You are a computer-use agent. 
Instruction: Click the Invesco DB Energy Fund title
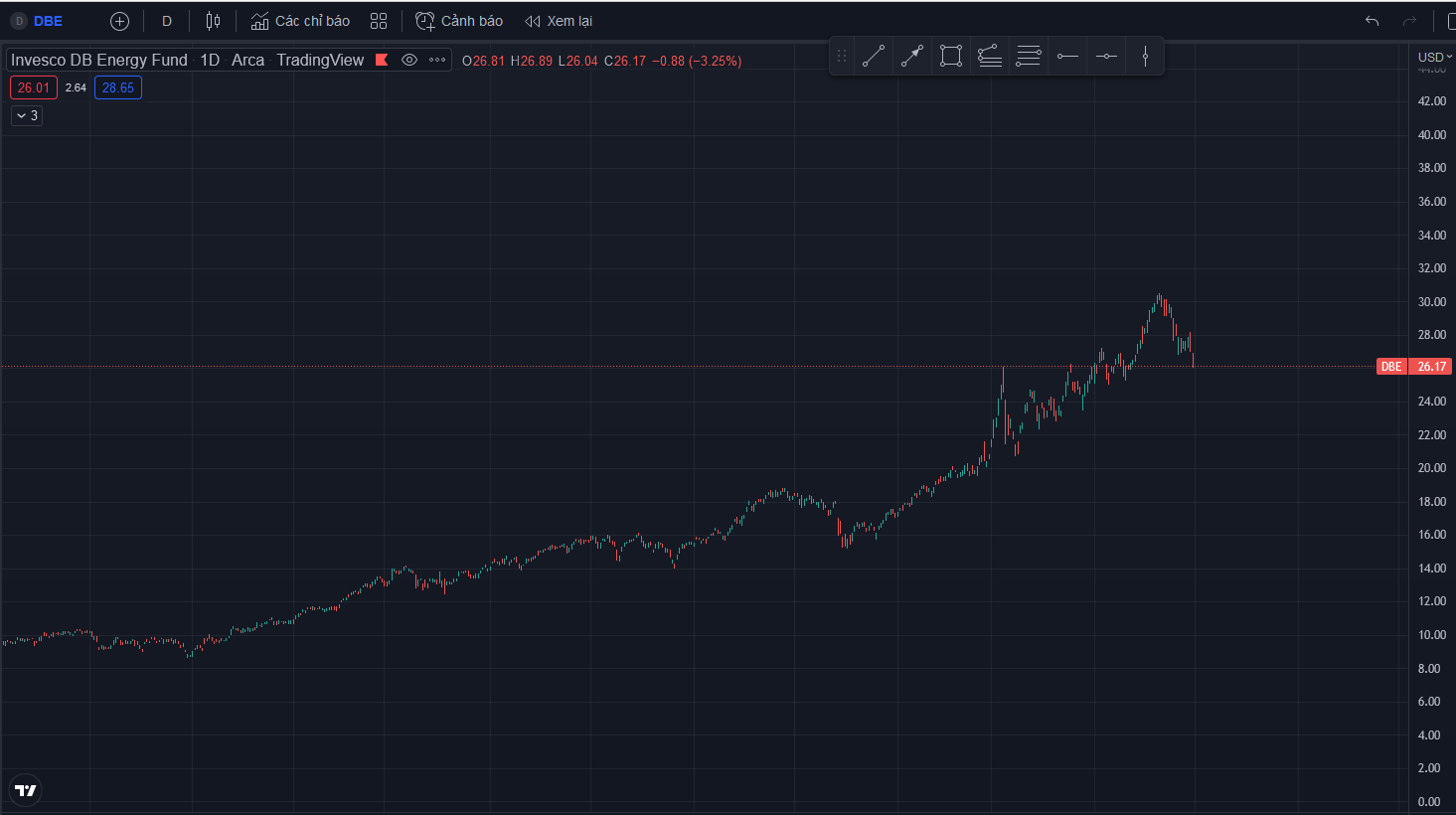pos(99,60)
